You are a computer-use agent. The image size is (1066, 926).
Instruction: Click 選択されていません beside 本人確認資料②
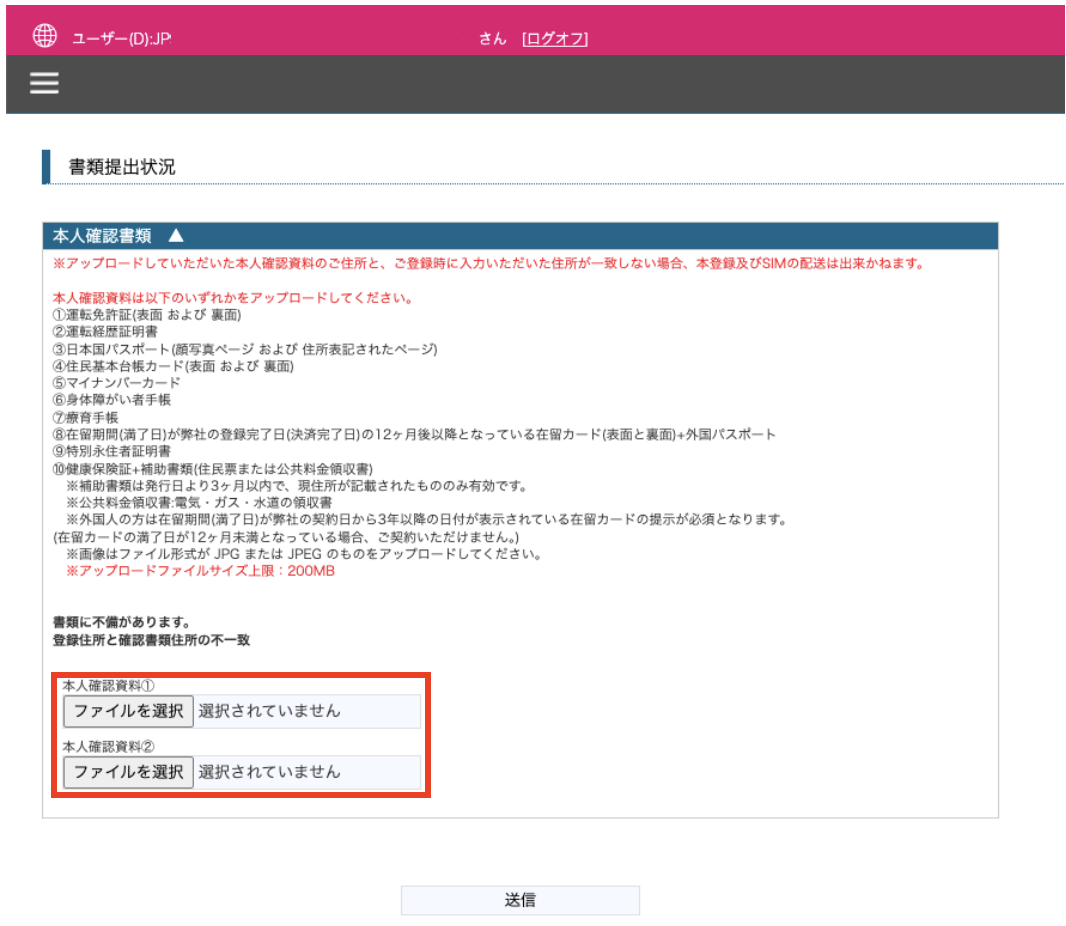click(269, 772)
